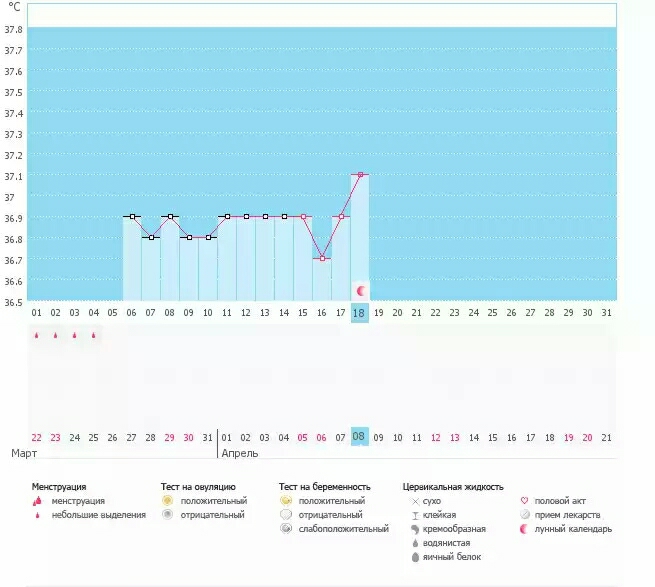Click the лунный календарь moon legend icon

(524, 529)
